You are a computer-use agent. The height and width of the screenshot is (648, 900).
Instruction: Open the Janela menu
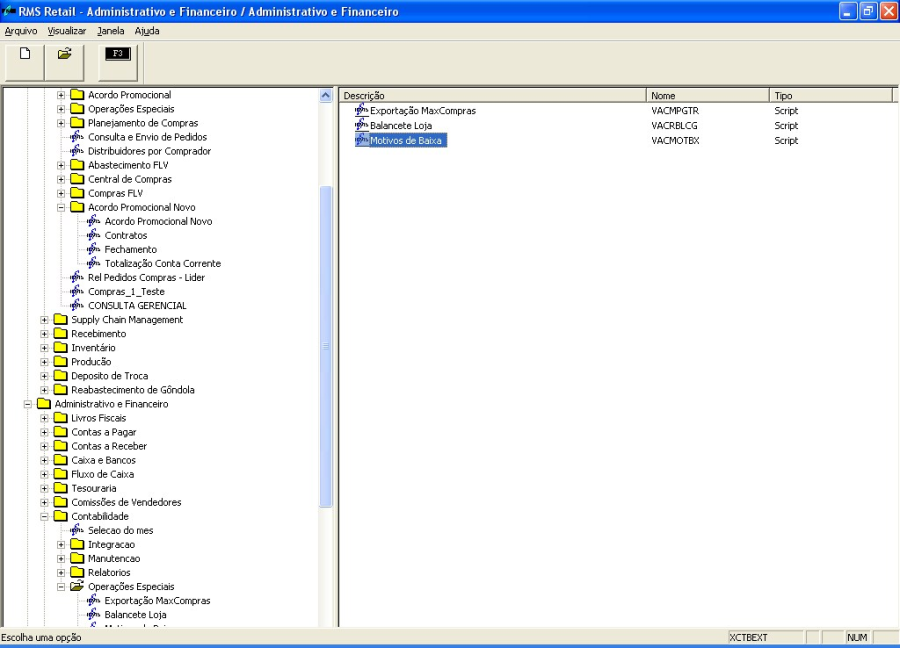110,31
